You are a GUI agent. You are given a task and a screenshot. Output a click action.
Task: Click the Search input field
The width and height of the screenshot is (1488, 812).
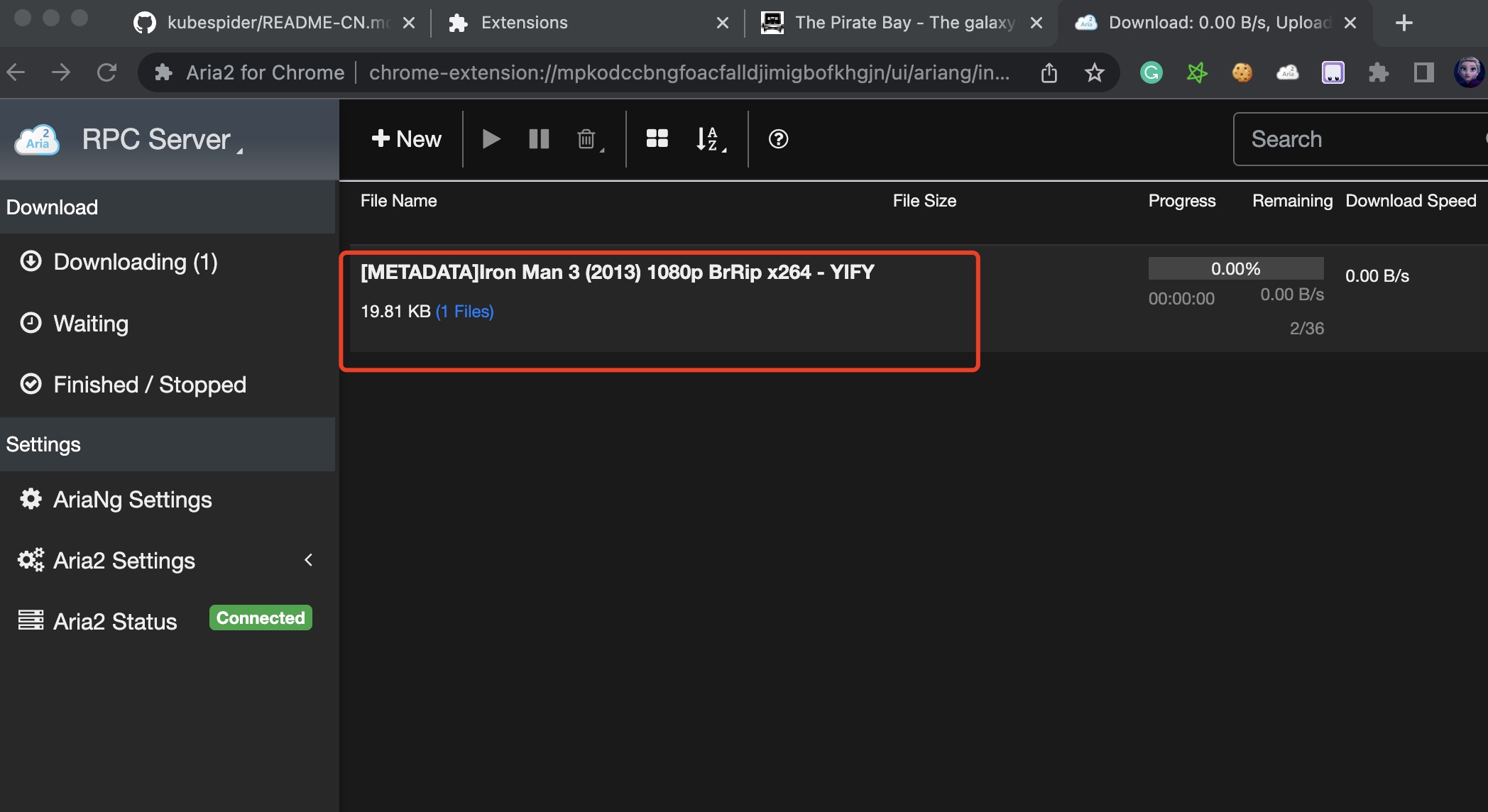[x=1360, y=139]
